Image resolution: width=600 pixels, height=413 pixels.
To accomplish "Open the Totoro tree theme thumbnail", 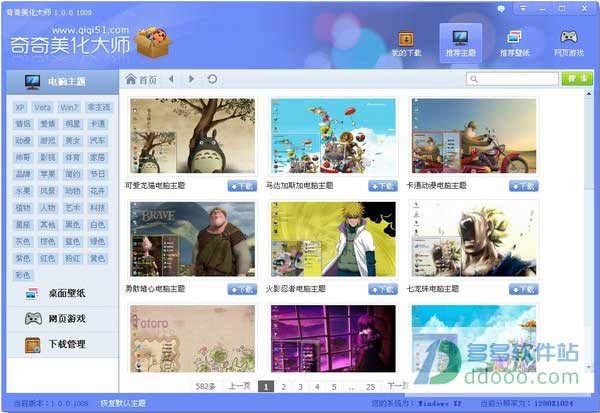I will (192, 136).
